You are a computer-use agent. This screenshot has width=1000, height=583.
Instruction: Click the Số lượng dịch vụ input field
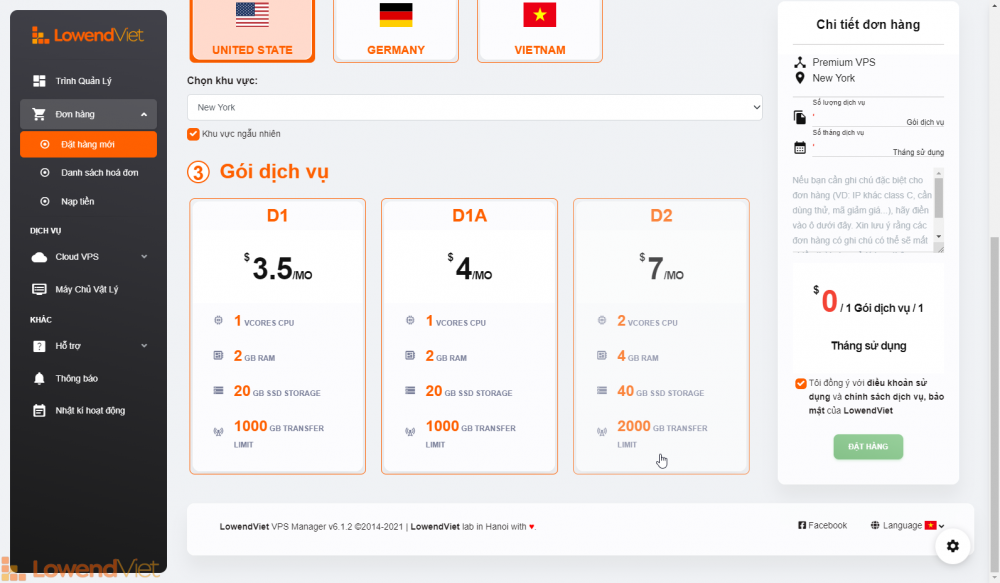878,118
